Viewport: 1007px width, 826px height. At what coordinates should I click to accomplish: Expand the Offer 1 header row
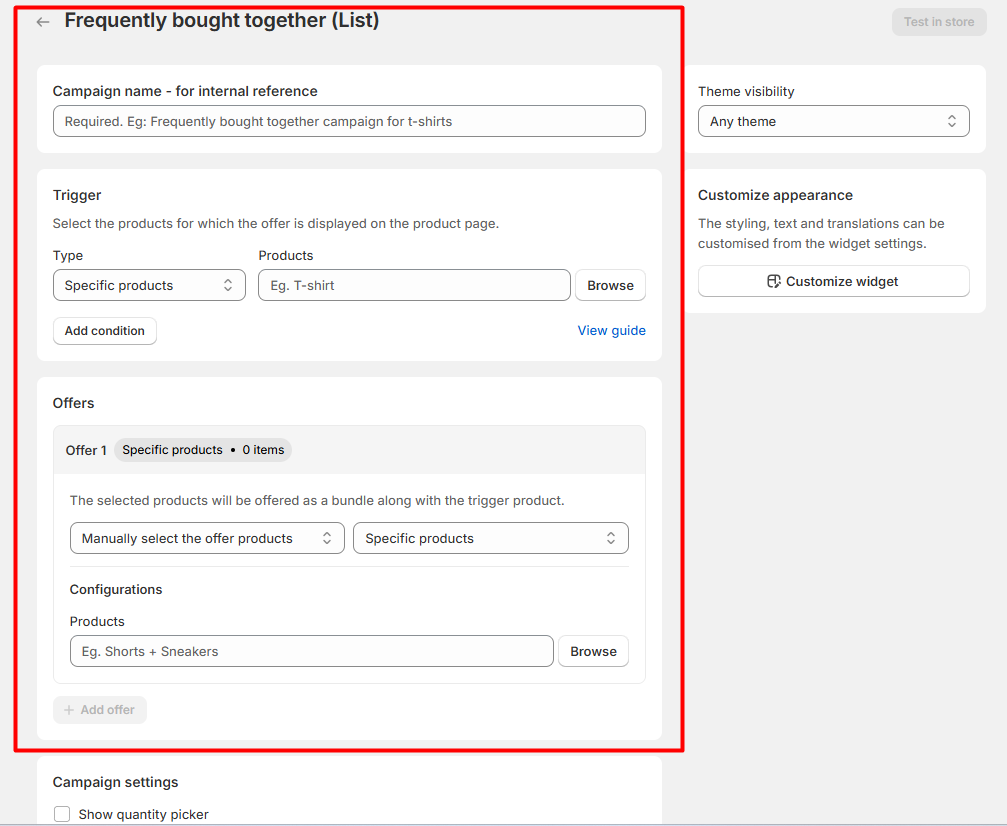pos(349,450)
